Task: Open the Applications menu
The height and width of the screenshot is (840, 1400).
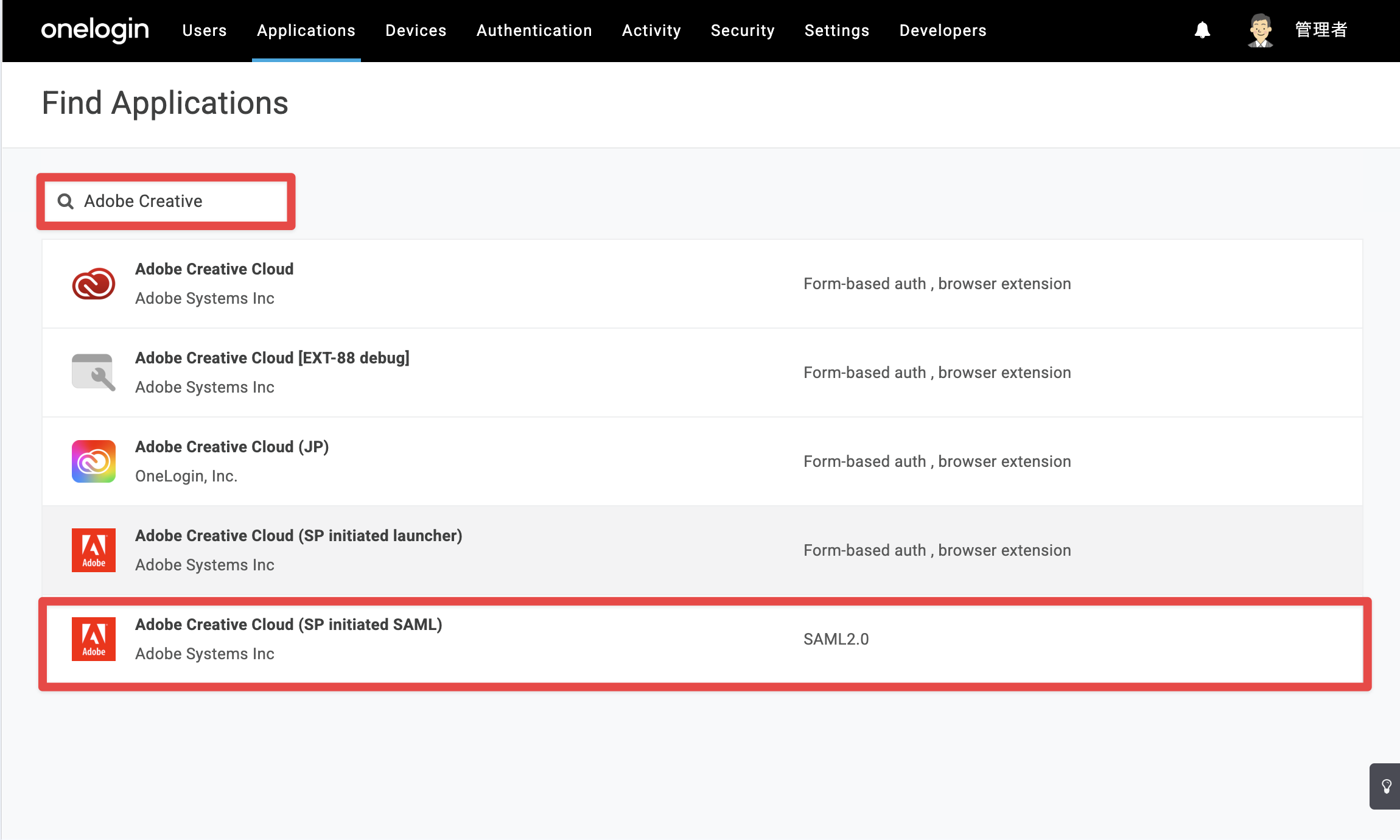Action: (306, 30)
